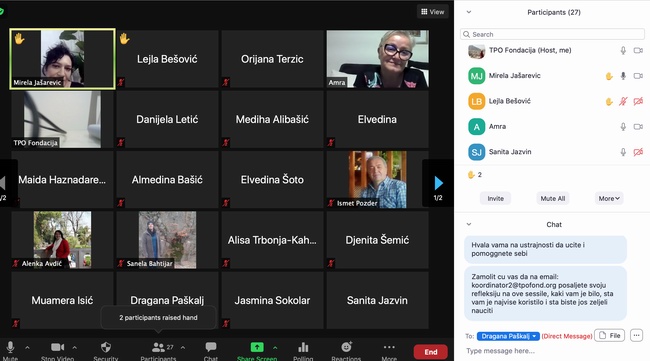Collapse the Chat panel chevron
Image resolution: width=650 pixels, height=361 pixels.
(469, 224)
